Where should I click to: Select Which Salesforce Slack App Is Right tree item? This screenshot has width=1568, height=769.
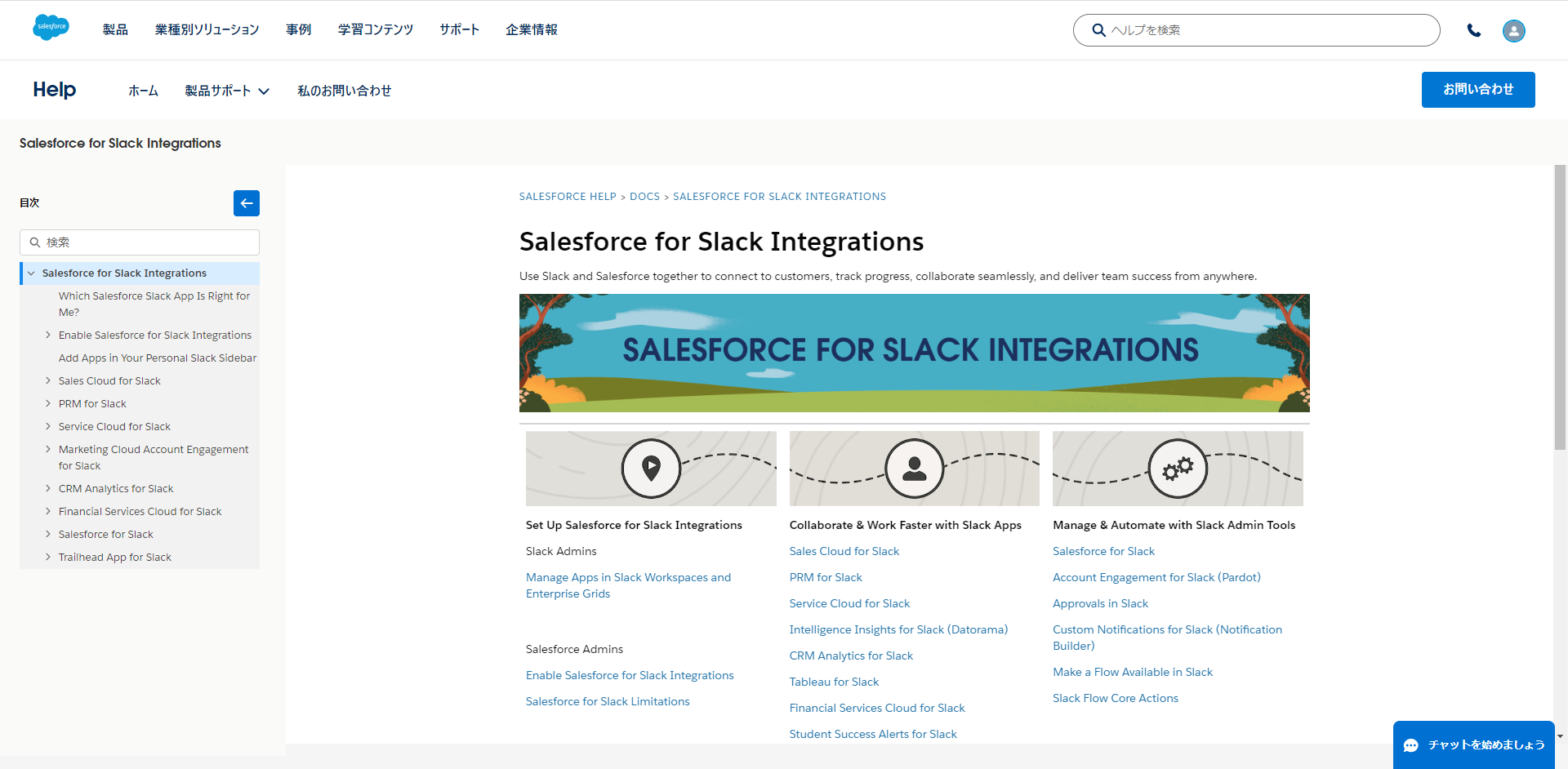click(154, 304)
